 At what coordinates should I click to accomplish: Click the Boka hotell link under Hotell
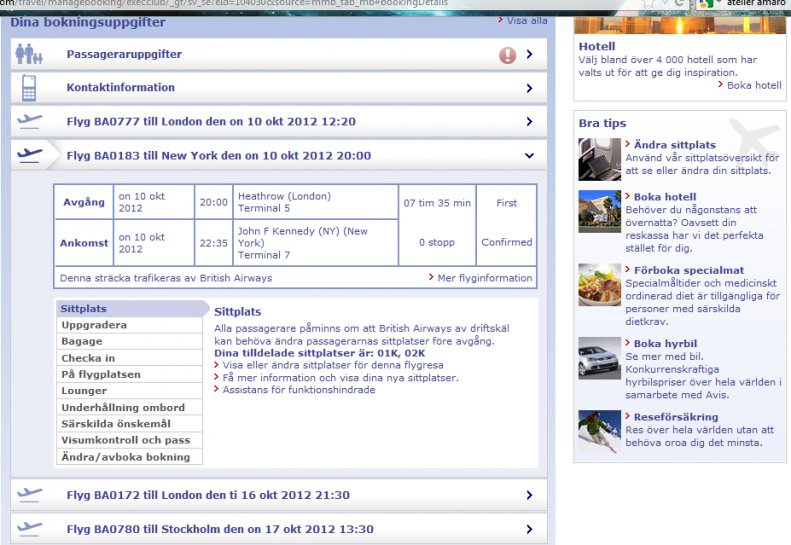[753, 85]
